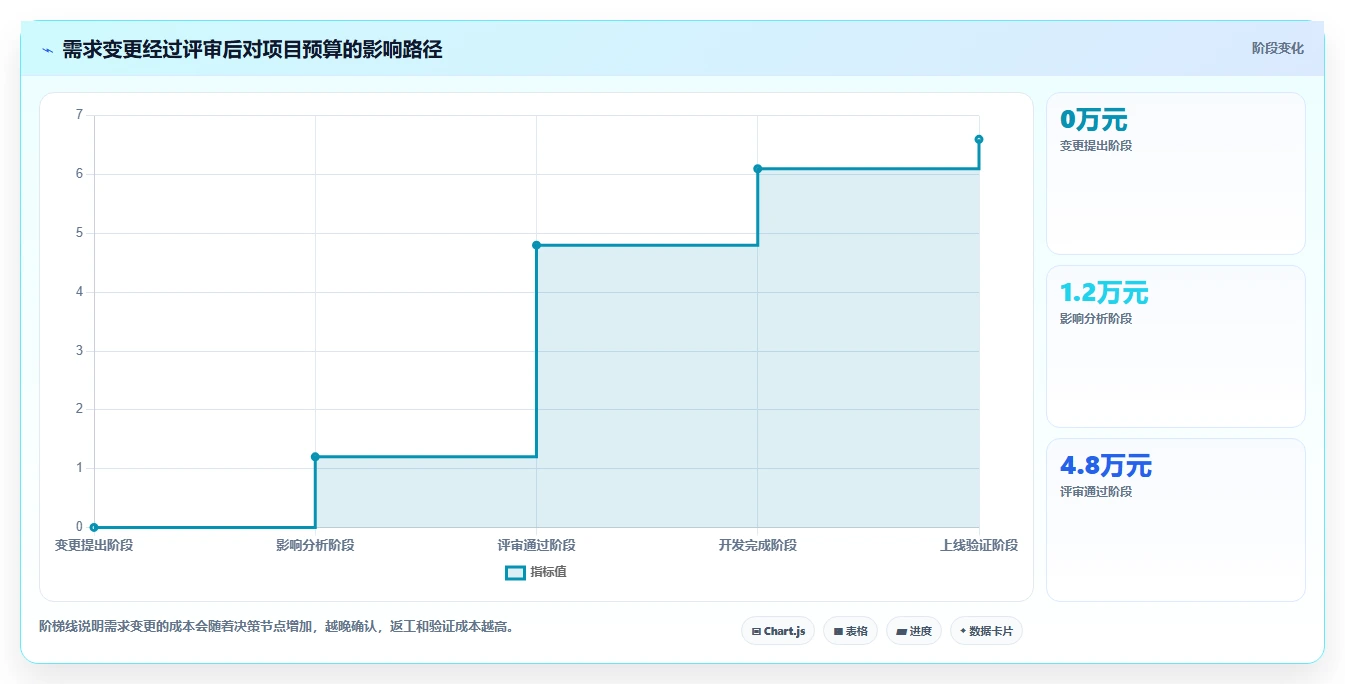Click the 上线验证阶段 x-axis label
The image size is (1345, 684).
point(979,546)
